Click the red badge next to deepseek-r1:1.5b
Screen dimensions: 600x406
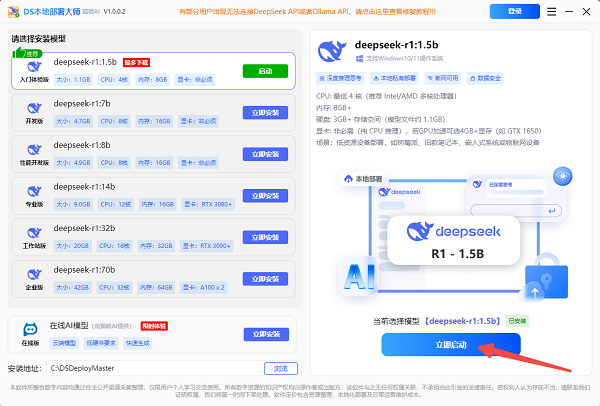[136, 62]
